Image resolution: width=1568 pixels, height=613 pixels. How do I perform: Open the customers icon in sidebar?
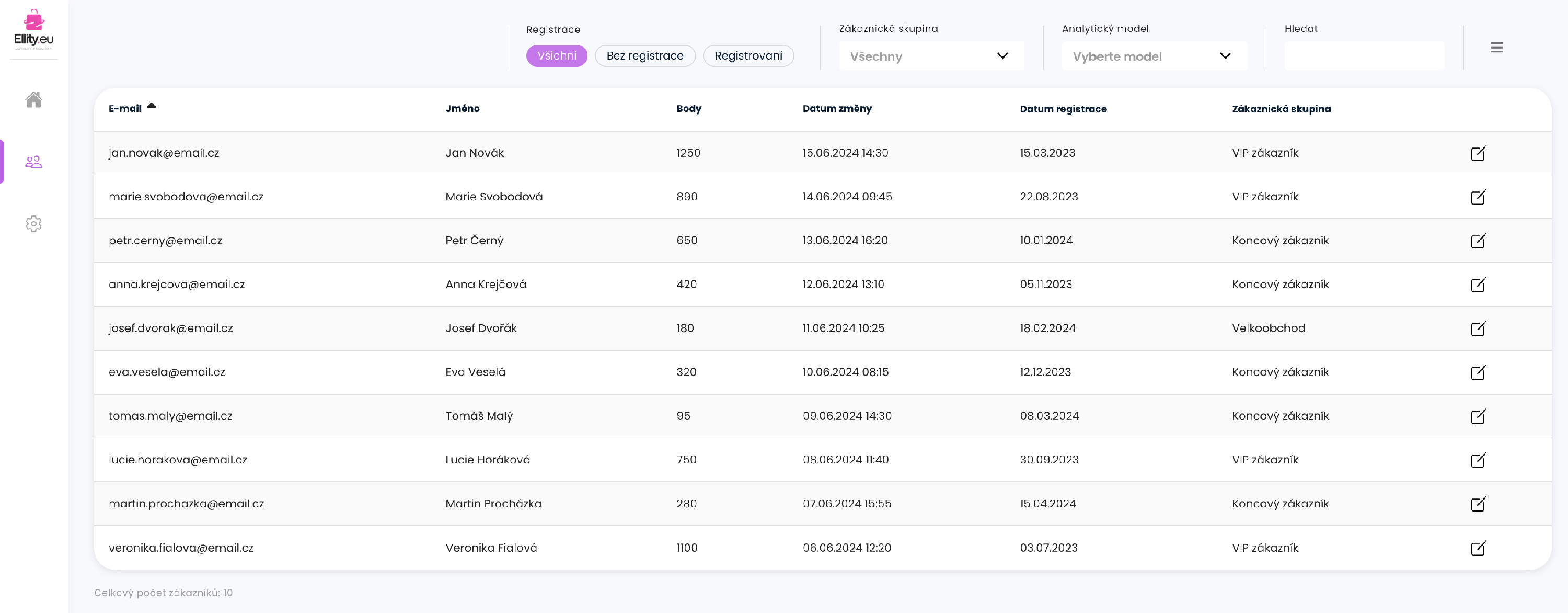point(33,162)
